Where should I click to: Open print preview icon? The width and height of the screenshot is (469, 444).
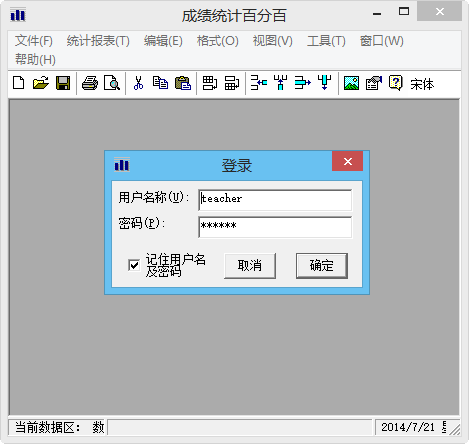tap(112, 83)
